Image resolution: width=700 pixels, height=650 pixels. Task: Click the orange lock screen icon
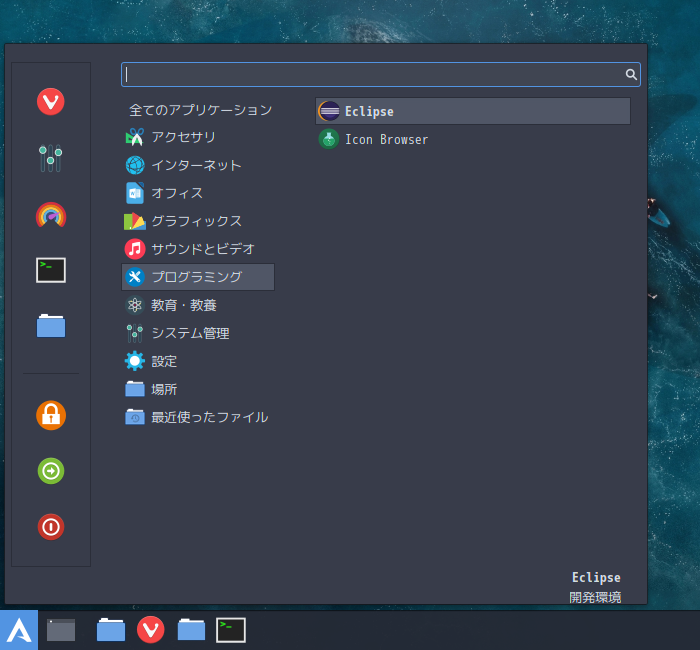click(x=51, y=415)
